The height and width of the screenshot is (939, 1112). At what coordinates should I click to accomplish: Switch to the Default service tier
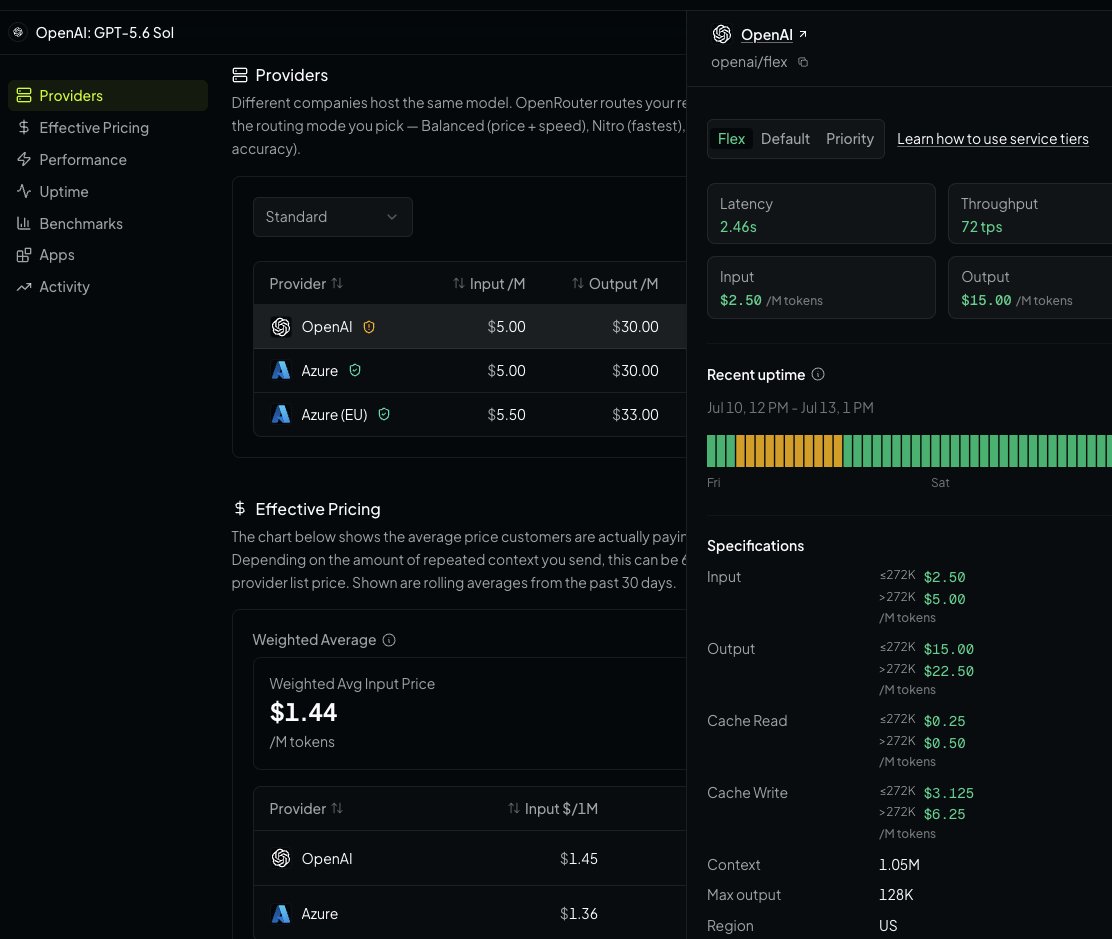click(785, 139)
